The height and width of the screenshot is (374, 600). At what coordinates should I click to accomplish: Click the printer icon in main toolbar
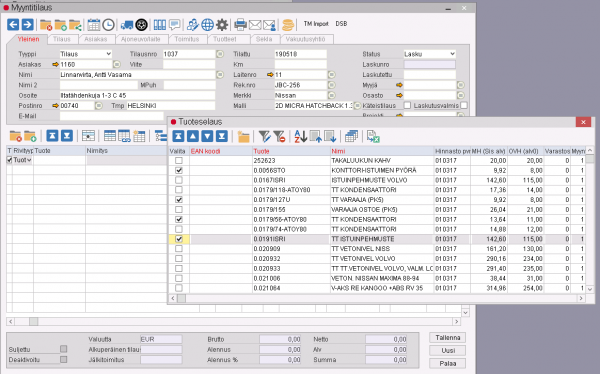(240, 25)
